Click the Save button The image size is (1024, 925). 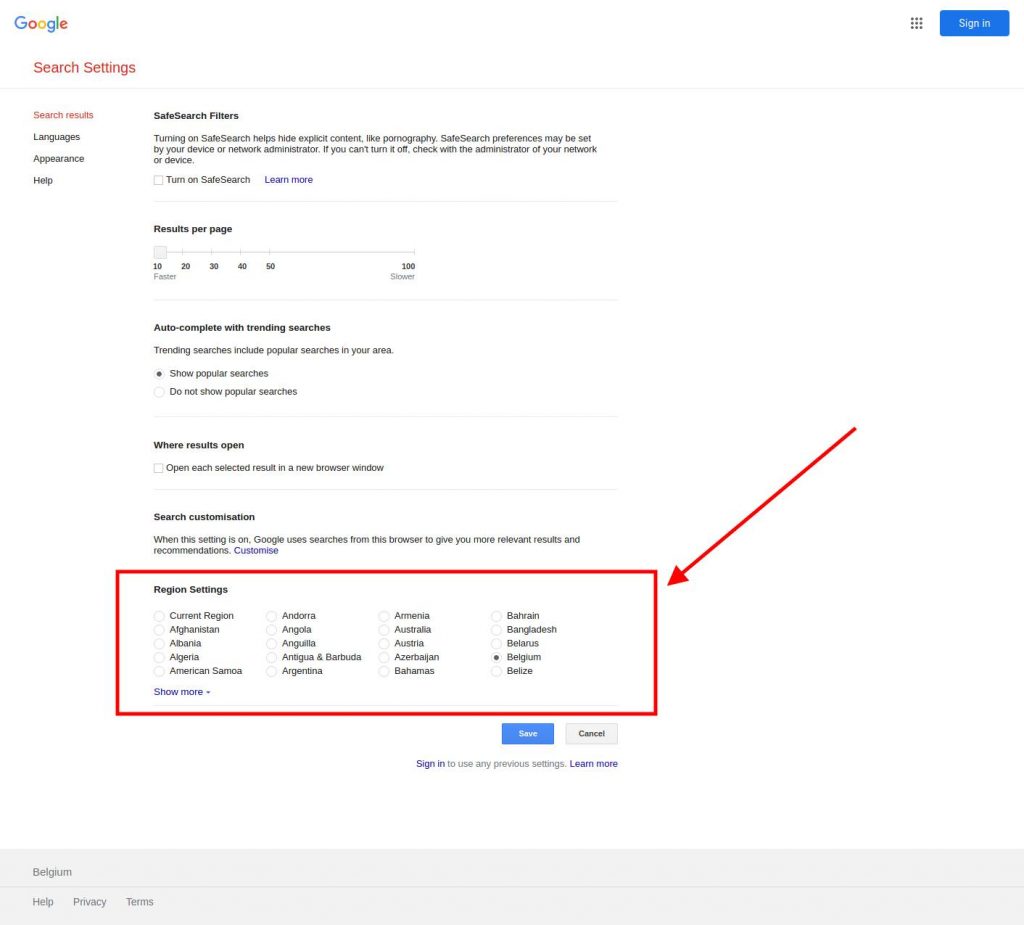(x=528, y=734)
